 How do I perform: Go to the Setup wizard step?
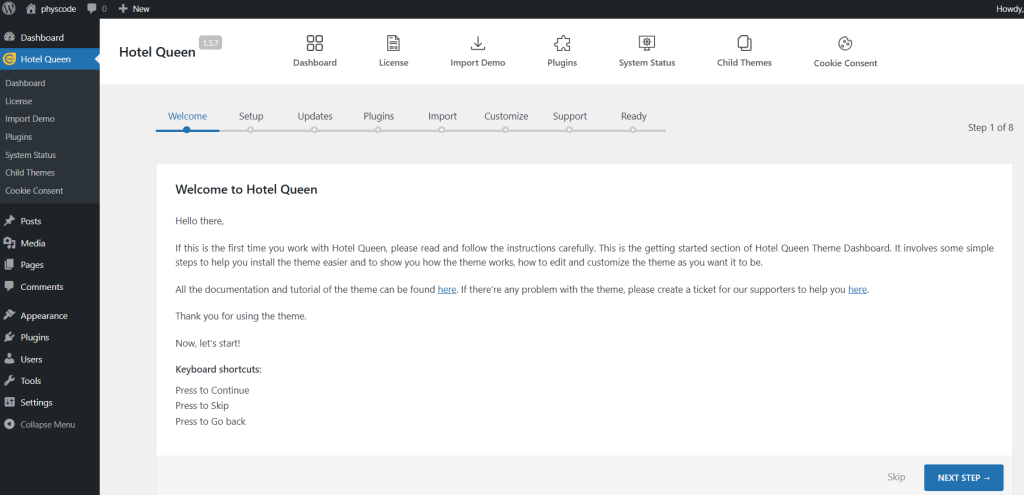[x=251, y=116]
